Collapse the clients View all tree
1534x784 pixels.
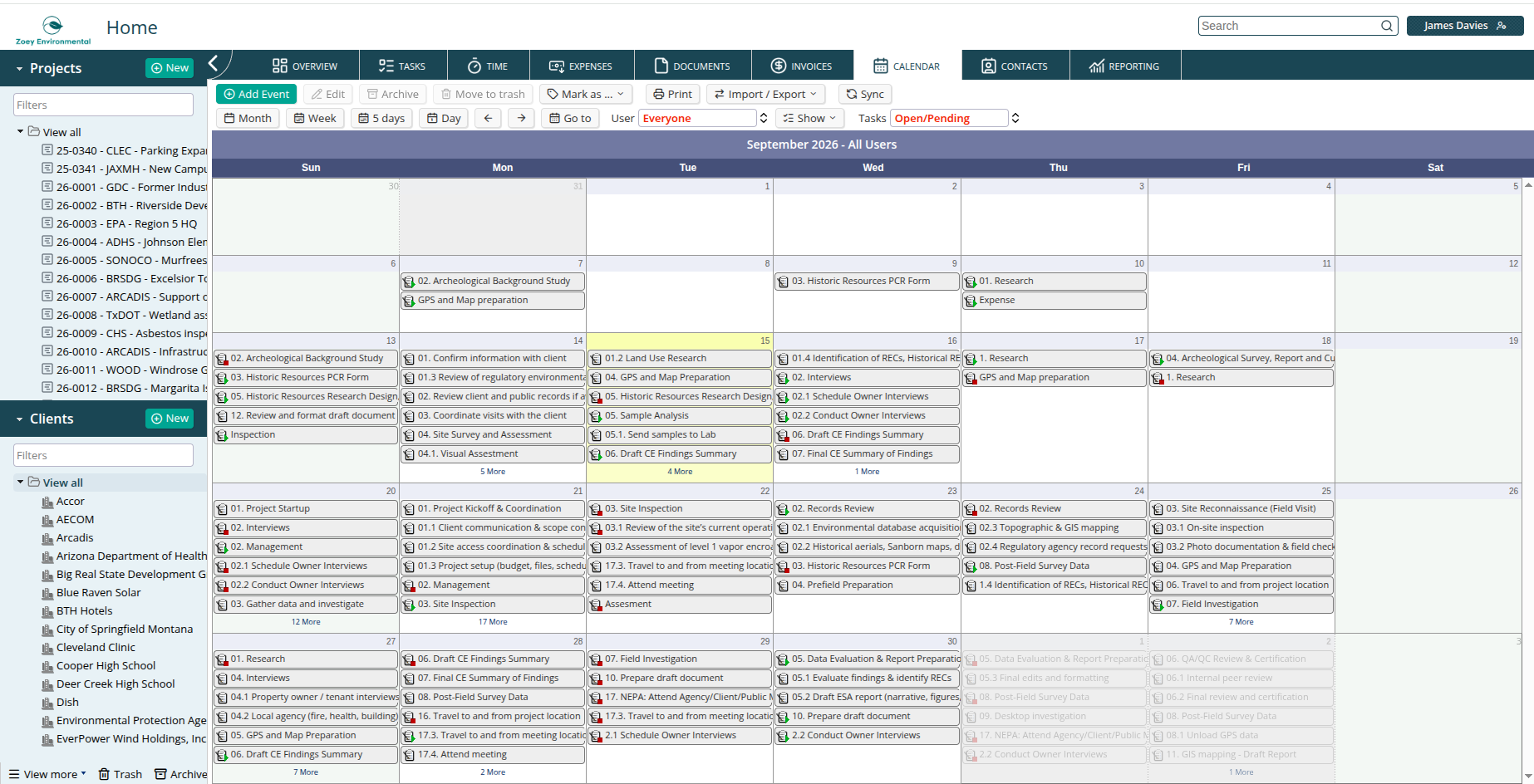(21, 482)
